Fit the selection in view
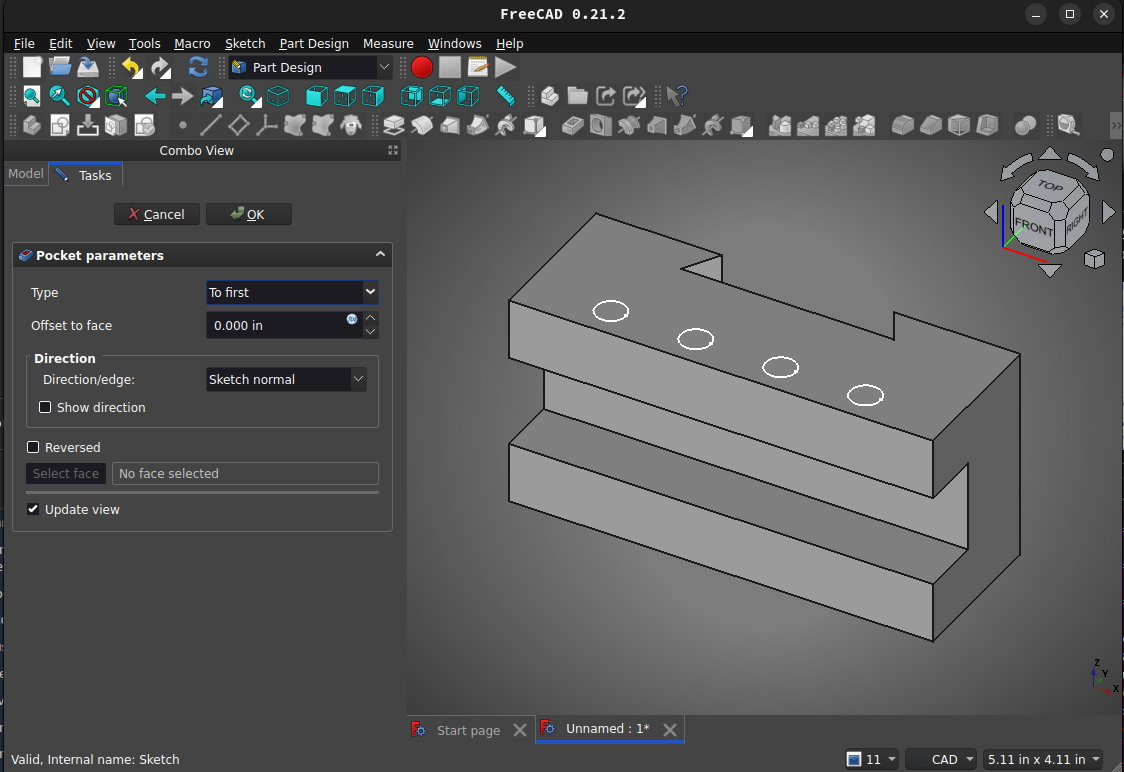The image size is (1124, 772). [59, 96]
